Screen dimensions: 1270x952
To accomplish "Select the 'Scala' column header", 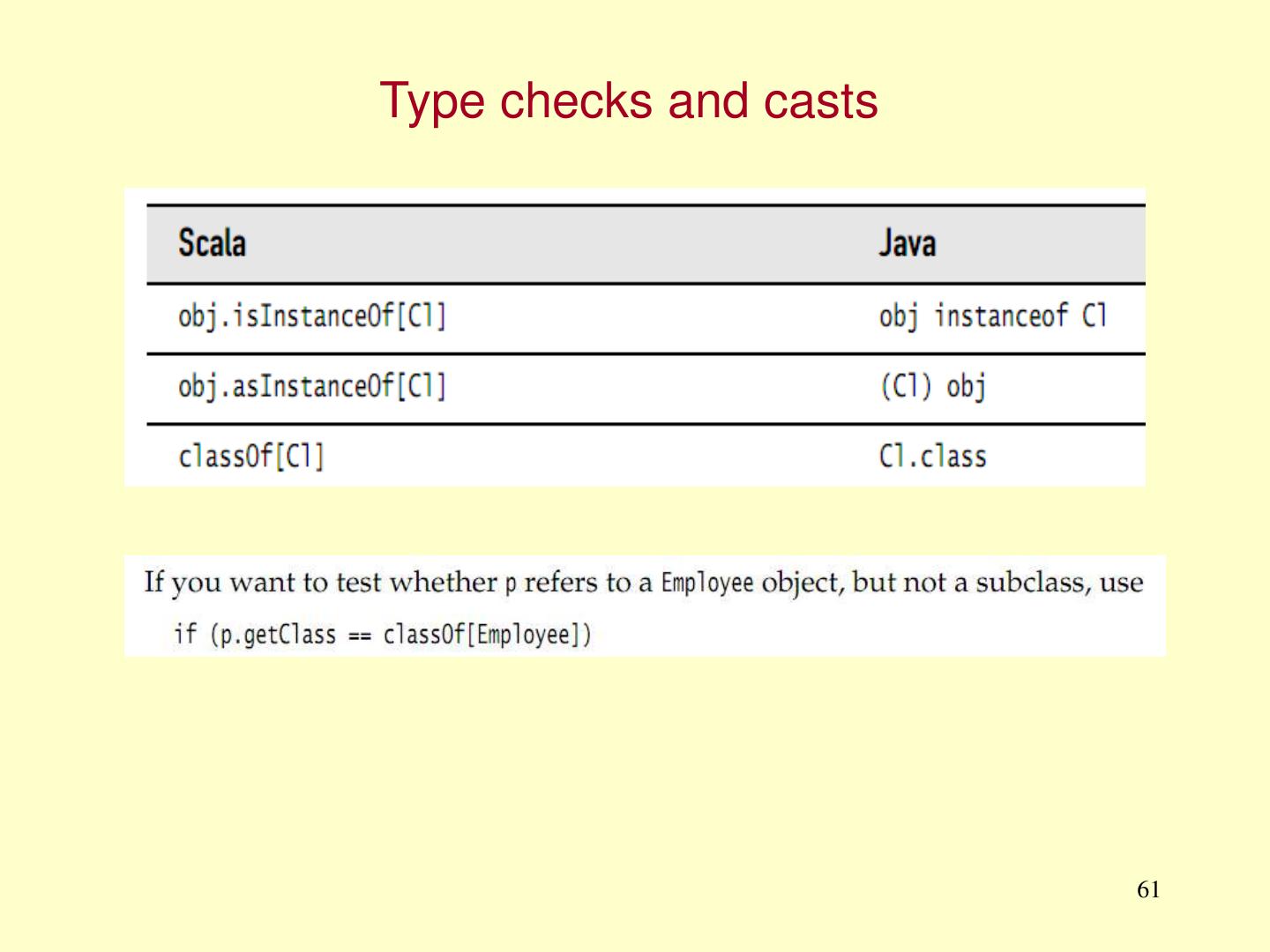I will point(212,243).
